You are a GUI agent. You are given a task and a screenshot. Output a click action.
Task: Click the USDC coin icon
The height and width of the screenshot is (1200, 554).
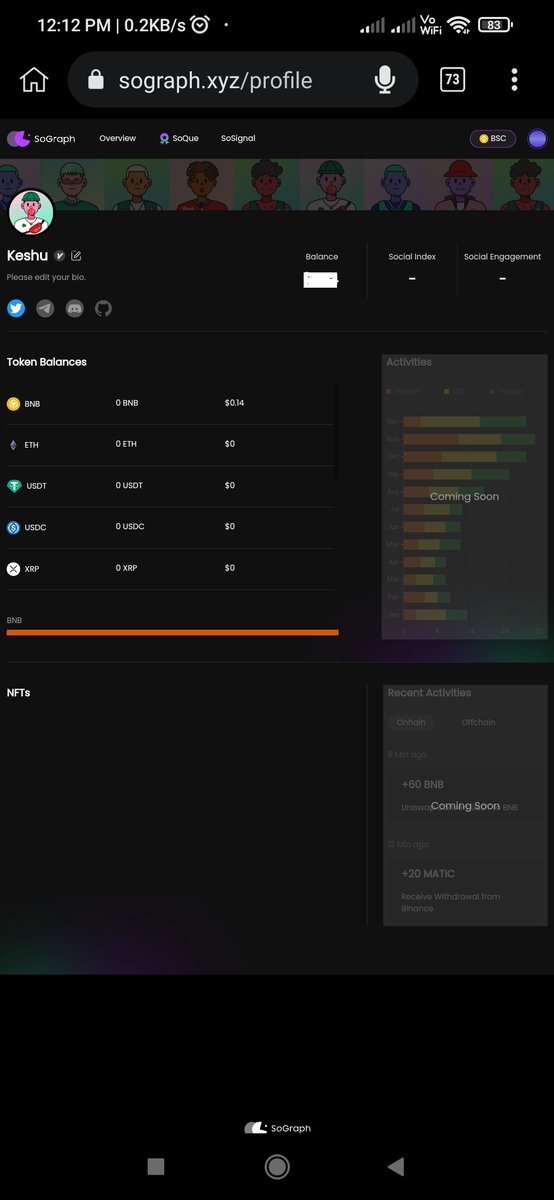pyautogui.click(x=14, y=527)
